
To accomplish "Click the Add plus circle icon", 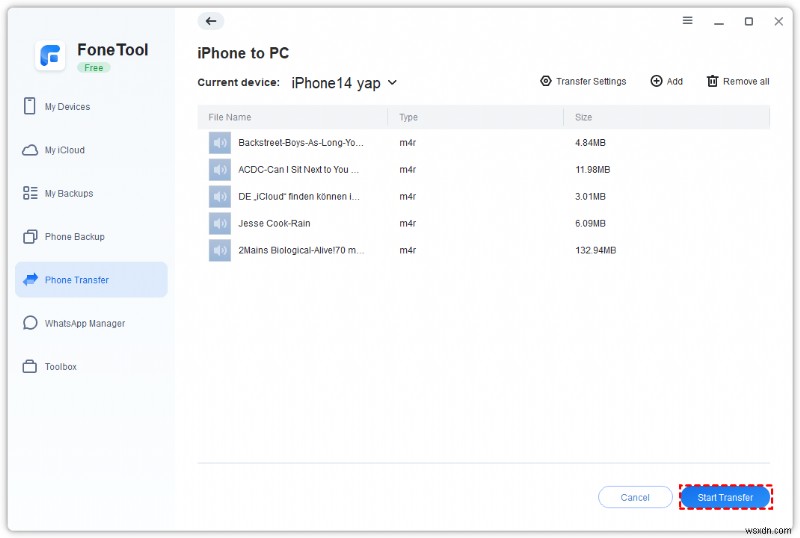I will pos(656,81).
